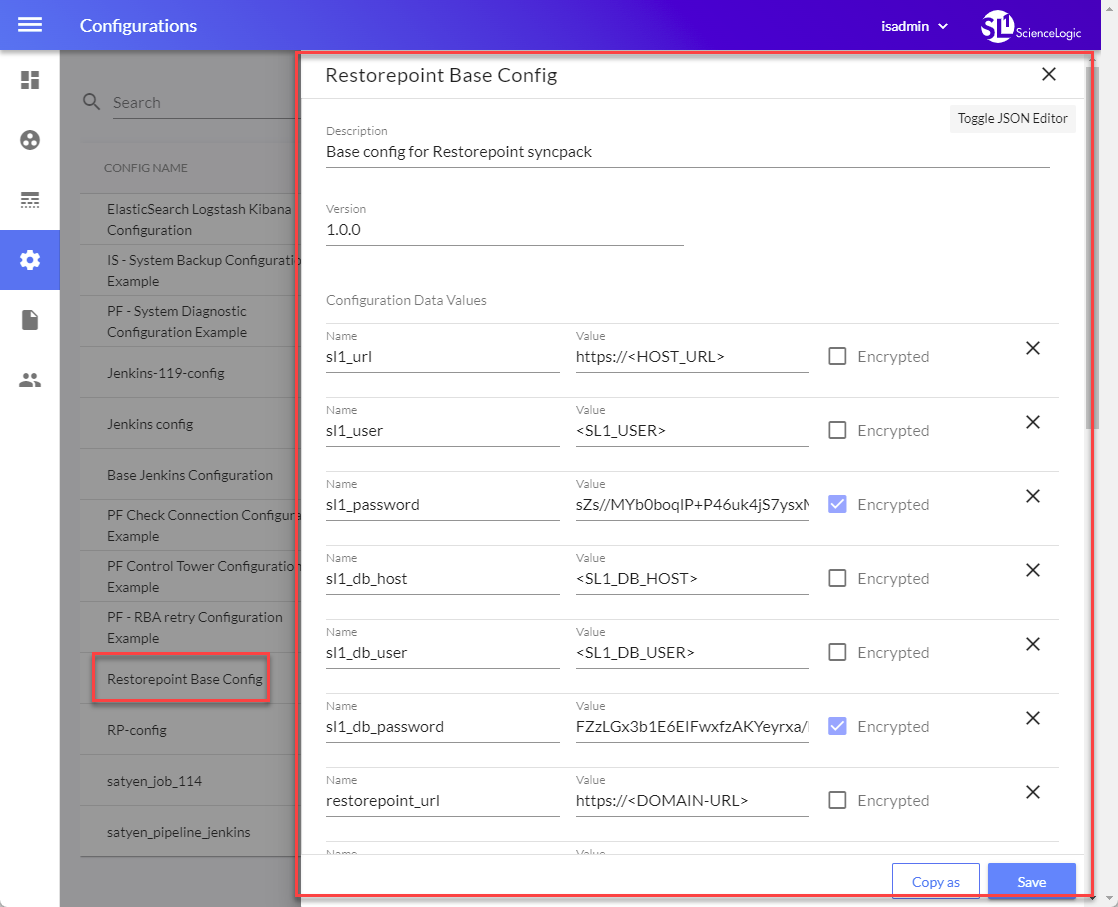Viewport: 1118px width, 907px height.
Task: Click Toggle JSON Editor
Action: [1012, 118]
